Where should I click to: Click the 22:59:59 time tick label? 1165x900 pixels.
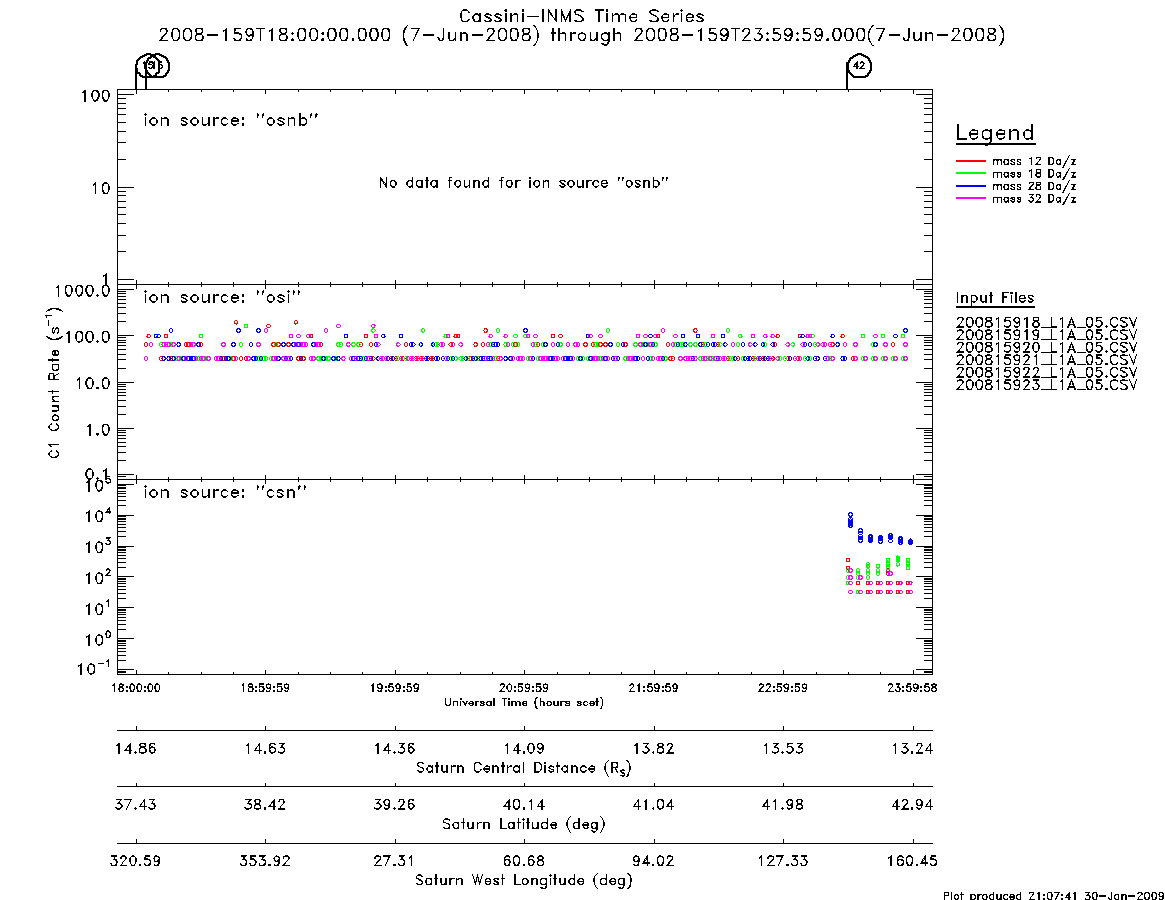click(x=782, y=688)
